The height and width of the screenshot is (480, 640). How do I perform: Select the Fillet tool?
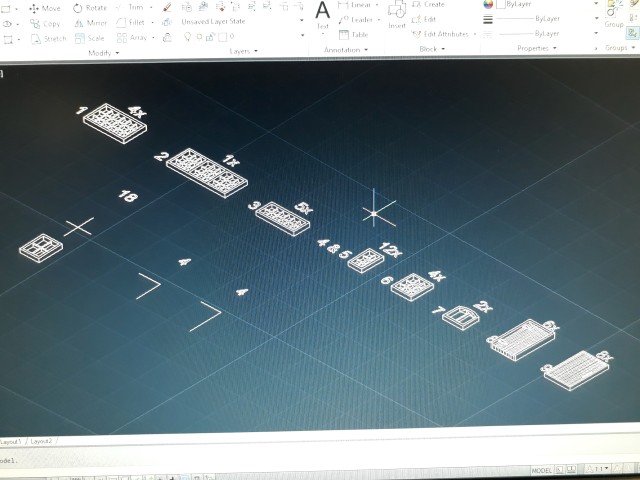(x=130, y=22)
